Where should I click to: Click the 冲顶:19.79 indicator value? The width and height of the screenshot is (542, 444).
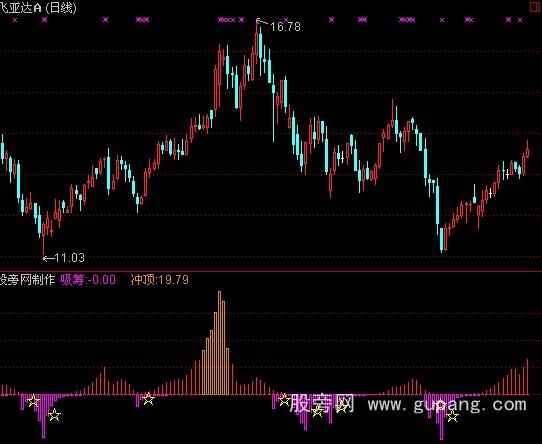(160, 279)
